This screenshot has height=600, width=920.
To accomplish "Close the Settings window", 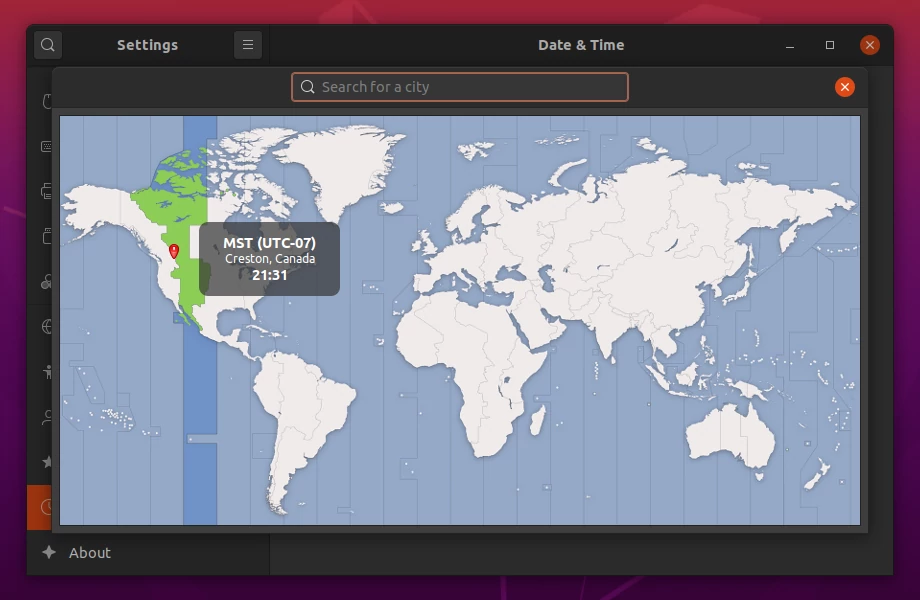I will [870, 45].
